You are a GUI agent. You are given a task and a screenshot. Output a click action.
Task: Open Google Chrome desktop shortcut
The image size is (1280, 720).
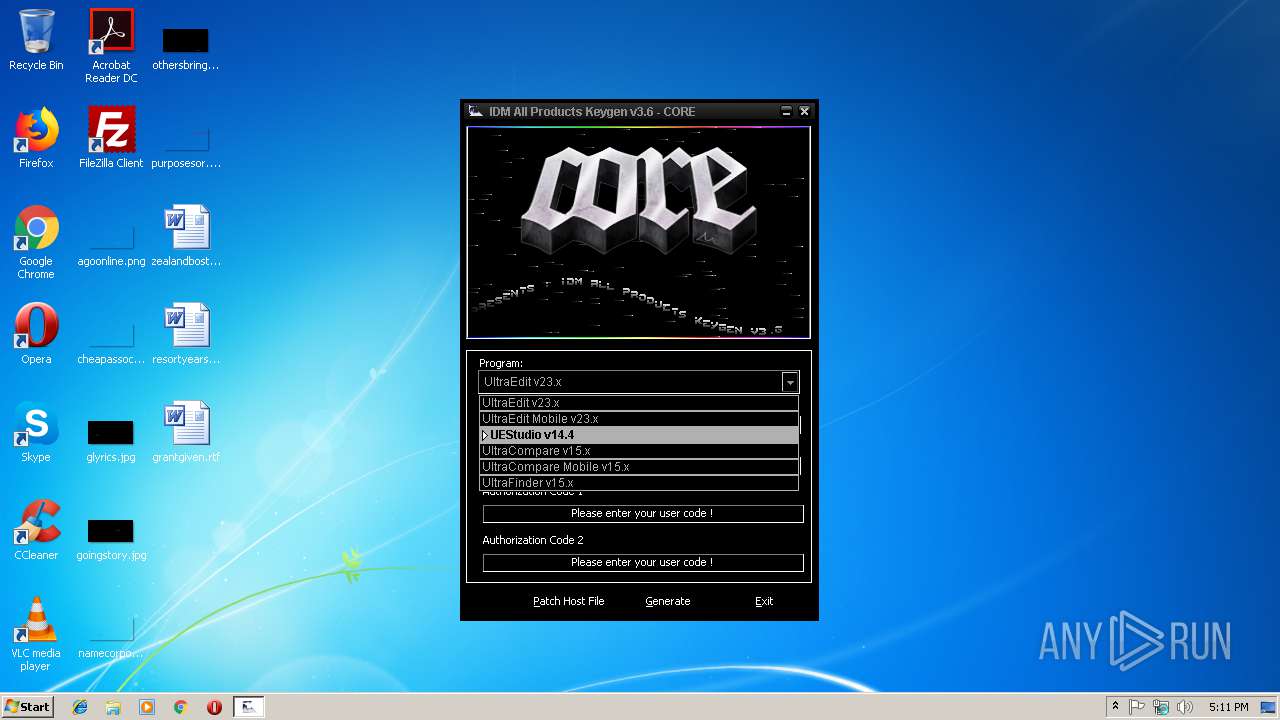pyautogui.click(x=36, y=242)
